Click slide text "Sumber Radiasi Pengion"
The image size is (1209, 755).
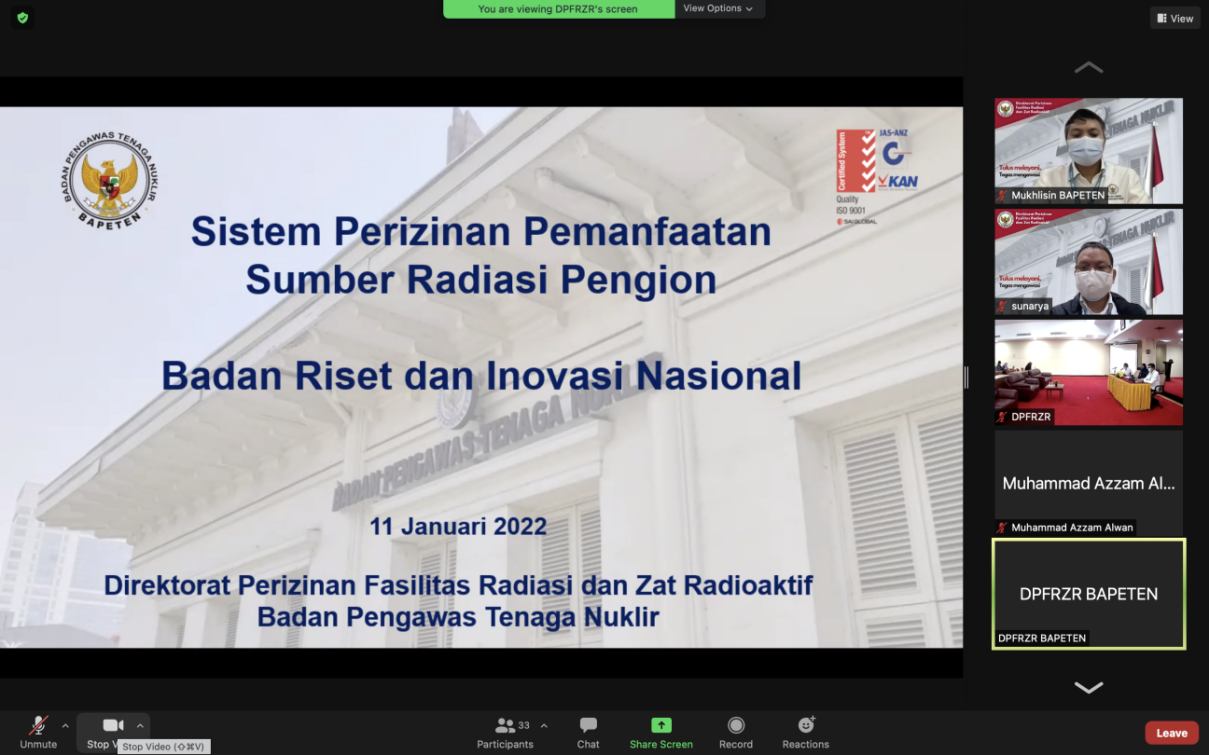pyautogui.click(x=481, y=280)
